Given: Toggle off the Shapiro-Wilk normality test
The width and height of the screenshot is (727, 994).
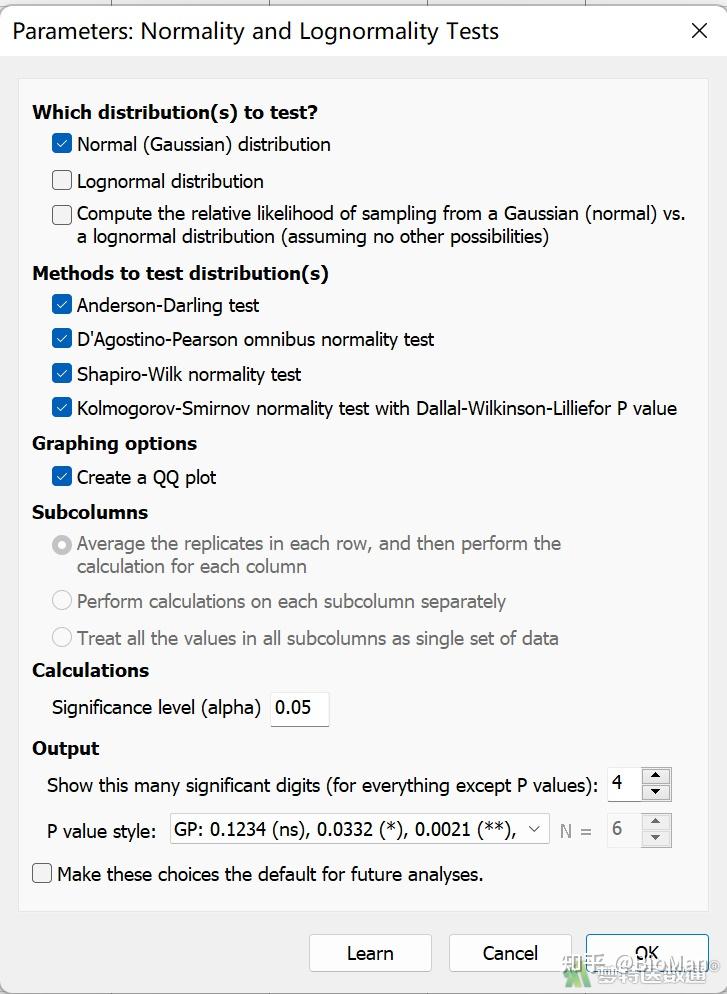Looking at the screenshot, I should click(x=62, y=374).
